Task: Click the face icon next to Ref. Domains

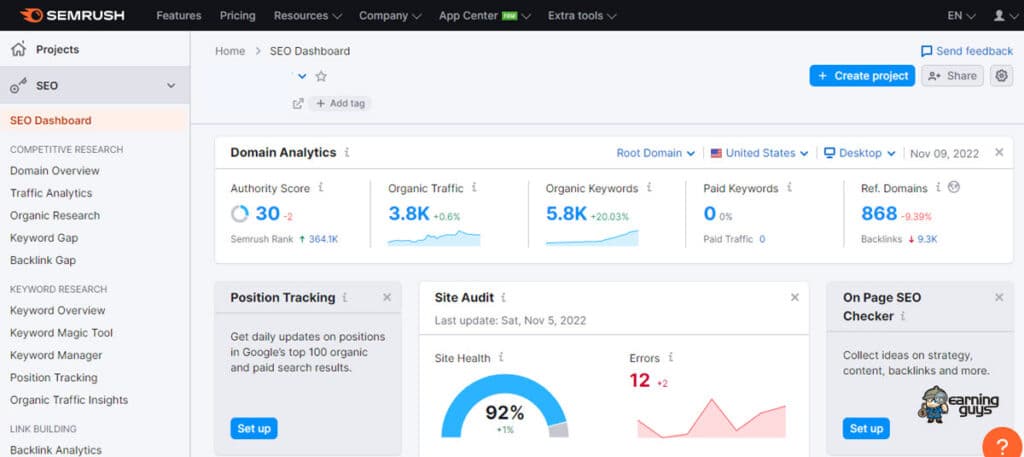Action: [954, 187]
